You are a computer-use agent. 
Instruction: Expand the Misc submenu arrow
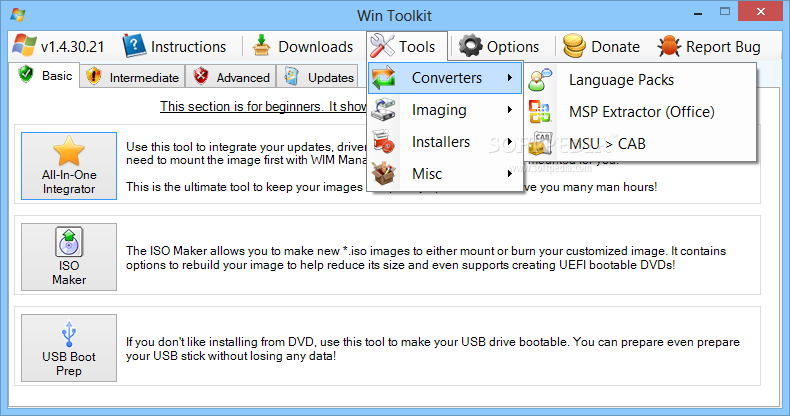[x=510, y=173]
